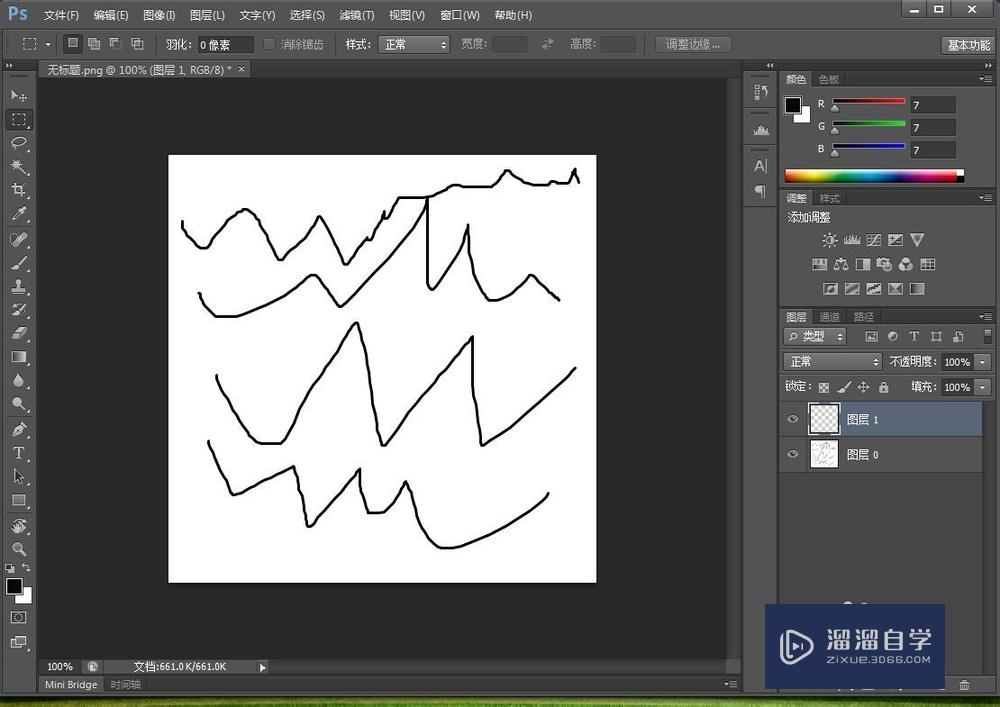Viewport: 1000px width, 707px height.
Task: Pick the Crop tool
Action: tap(19, 190)
